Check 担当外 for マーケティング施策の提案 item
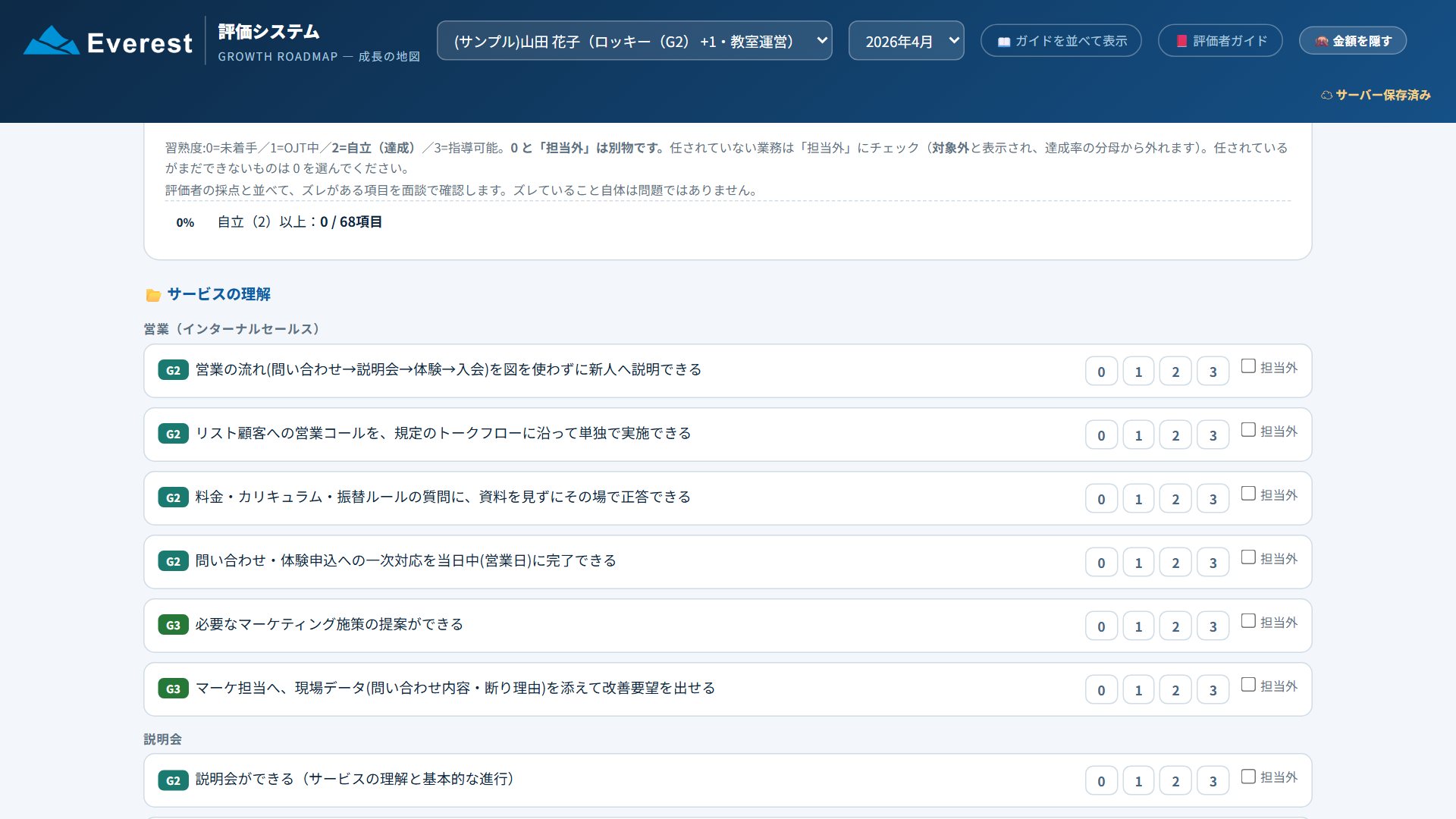 1248,621
